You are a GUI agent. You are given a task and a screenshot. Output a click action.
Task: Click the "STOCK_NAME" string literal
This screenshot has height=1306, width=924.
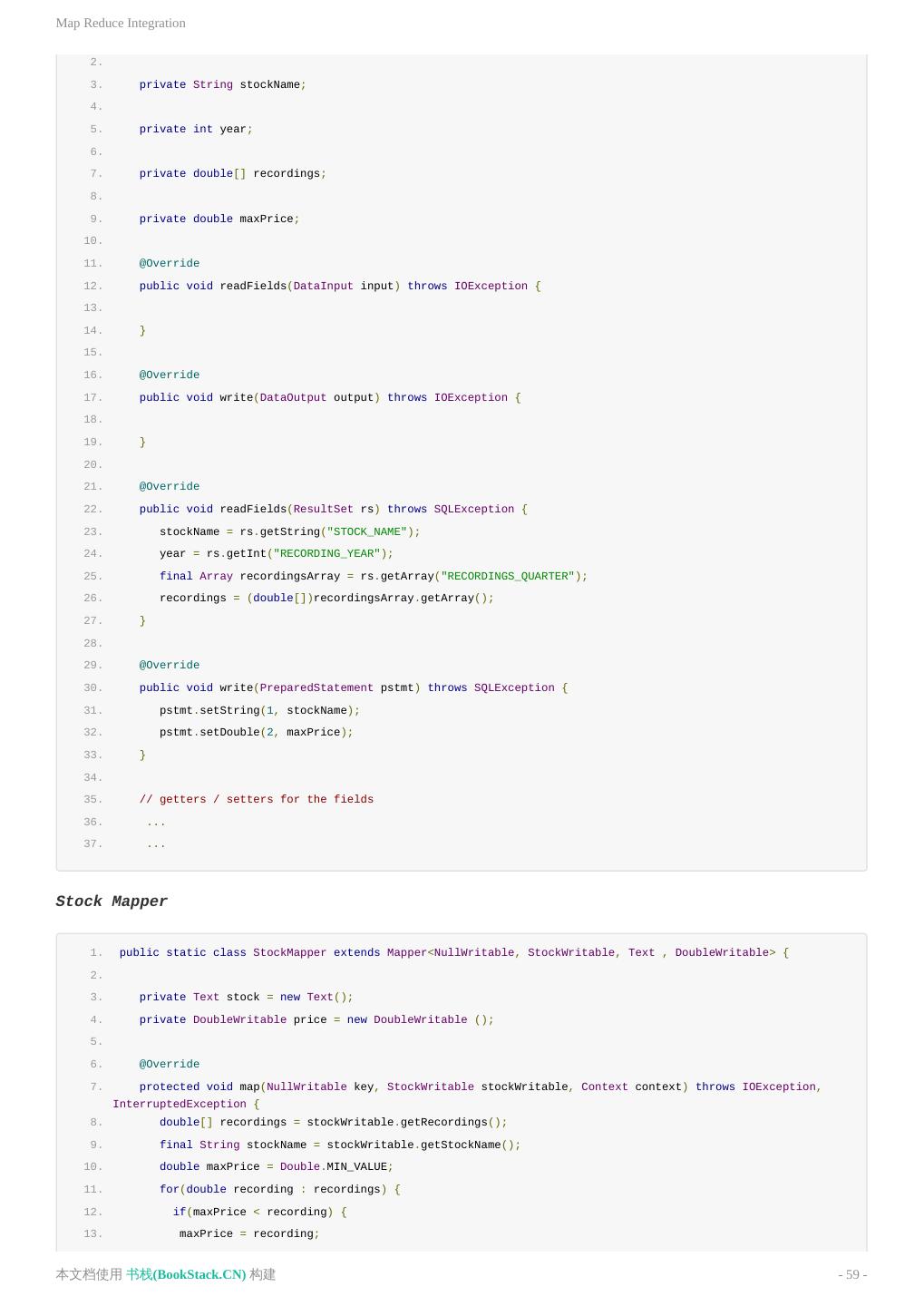point(366,531)
